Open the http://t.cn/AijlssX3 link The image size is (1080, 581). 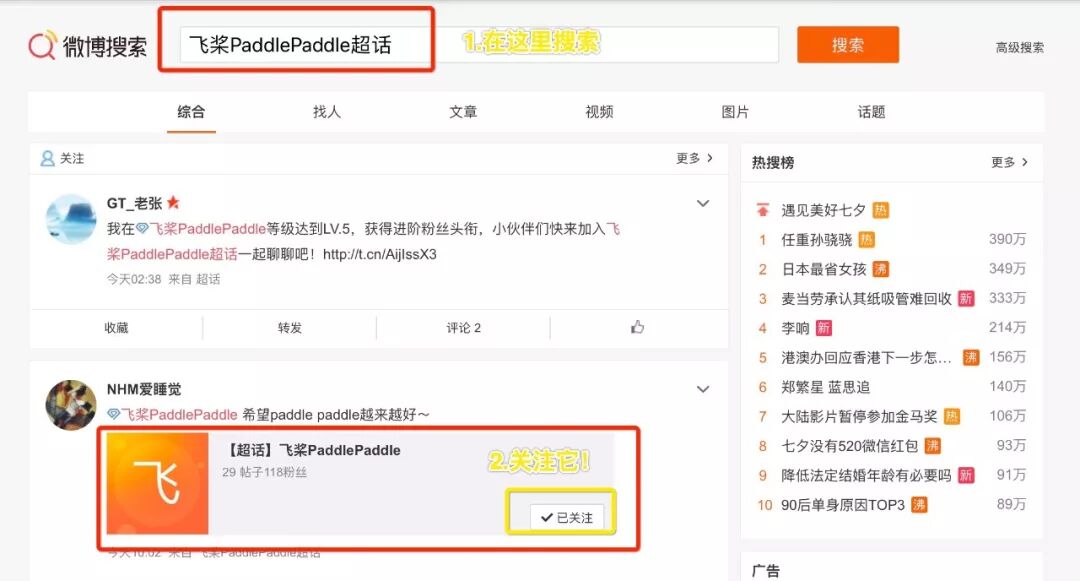380,254
